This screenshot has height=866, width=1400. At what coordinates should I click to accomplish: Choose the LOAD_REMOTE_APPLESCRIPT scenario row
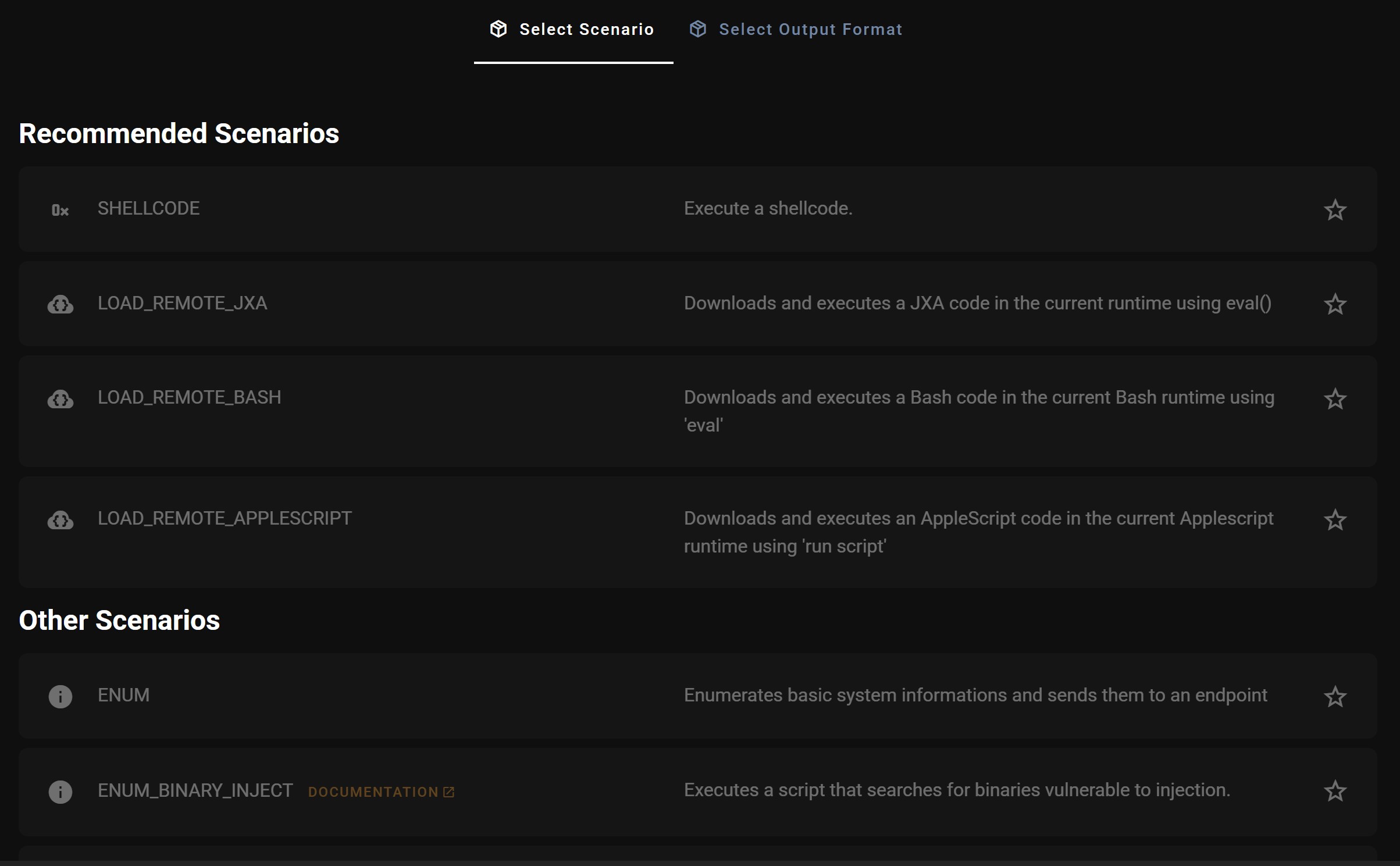pos(225,518)
